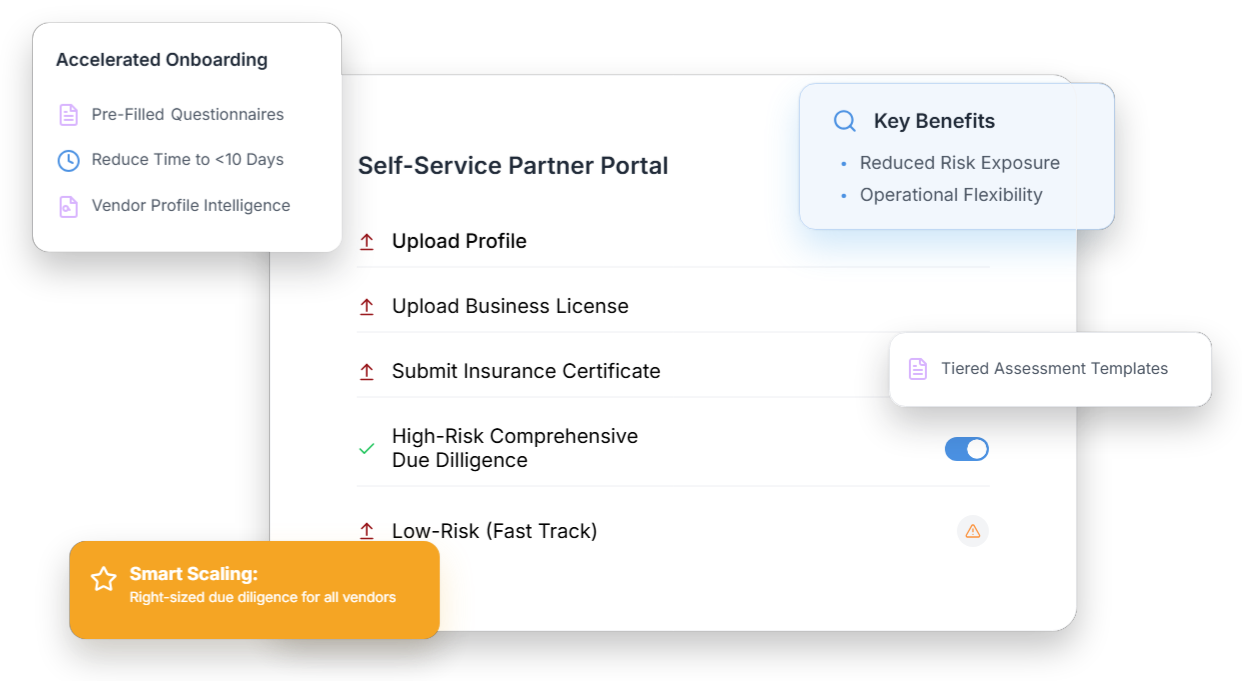The image size is (1242, 681).
Task: Open the Upload Profile row
Action: click(x=459, y=240)
